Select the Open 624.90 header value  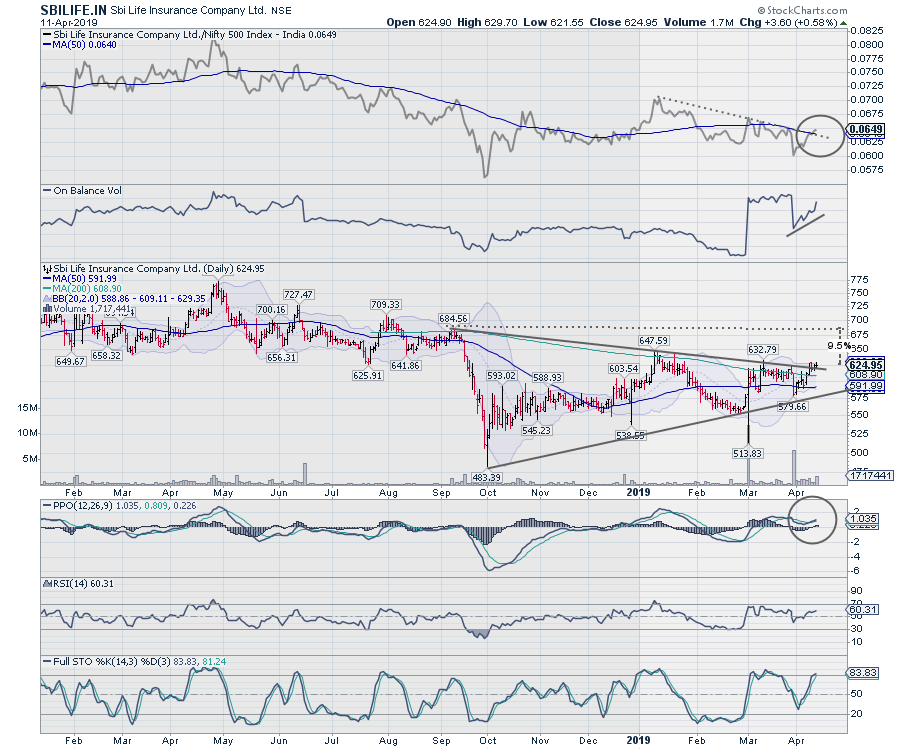(x=418, y=22)
